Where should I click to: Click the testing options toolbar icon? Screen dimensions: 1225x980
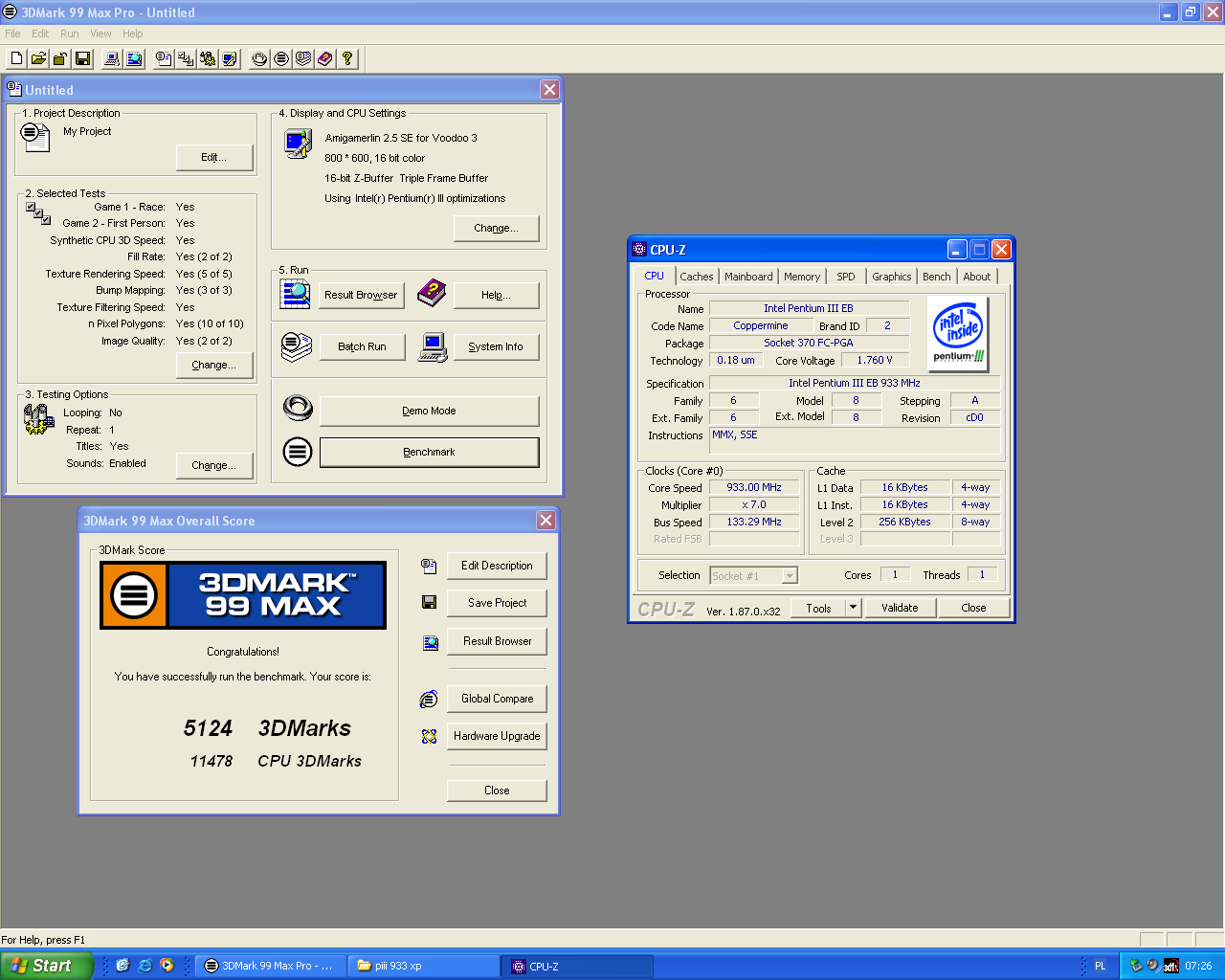click(x=208, y=58)
